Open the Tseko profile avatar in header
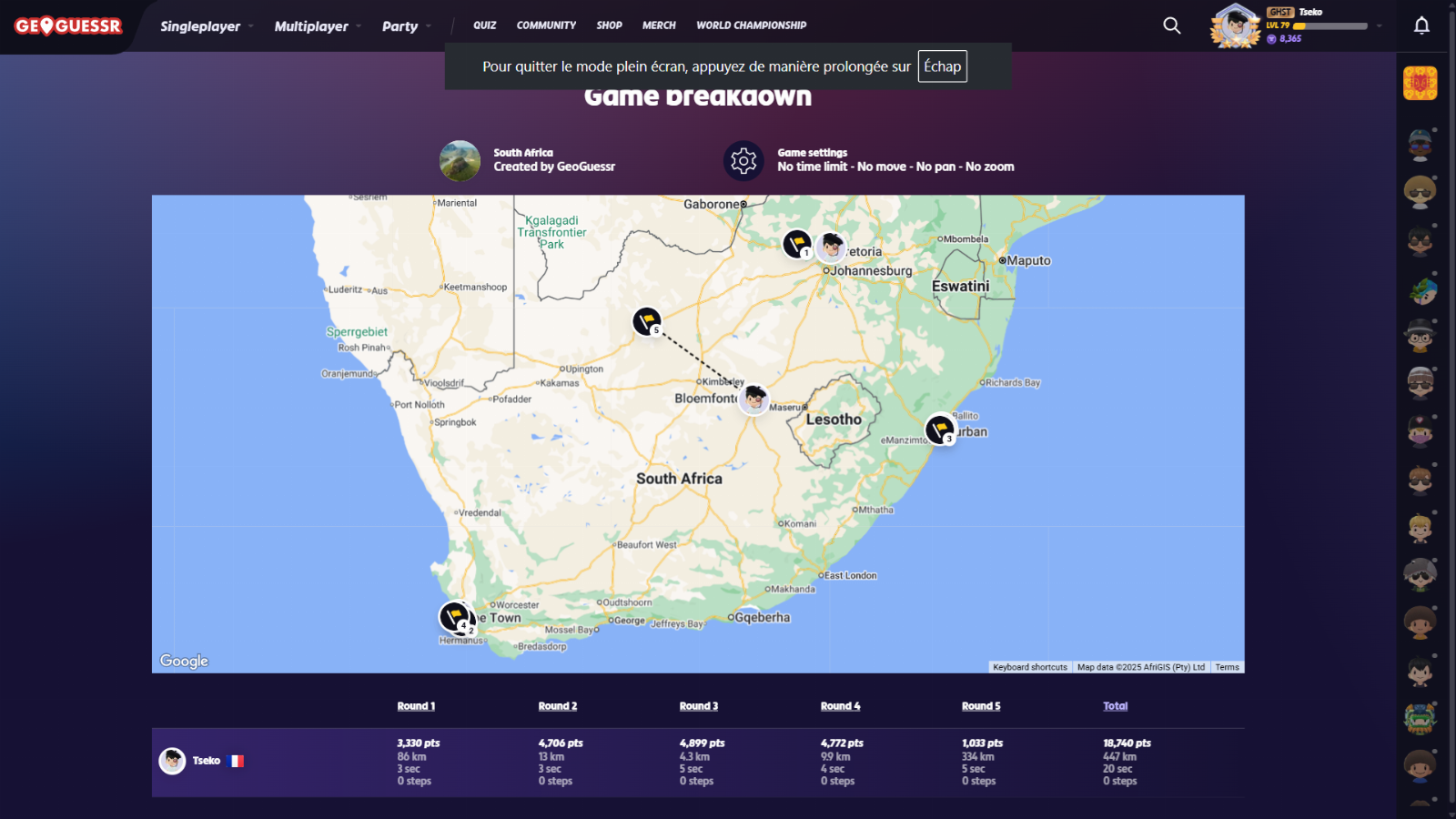Image resolution: width=1456 pixels, height=819 pixels. (x=1235, y=25)
